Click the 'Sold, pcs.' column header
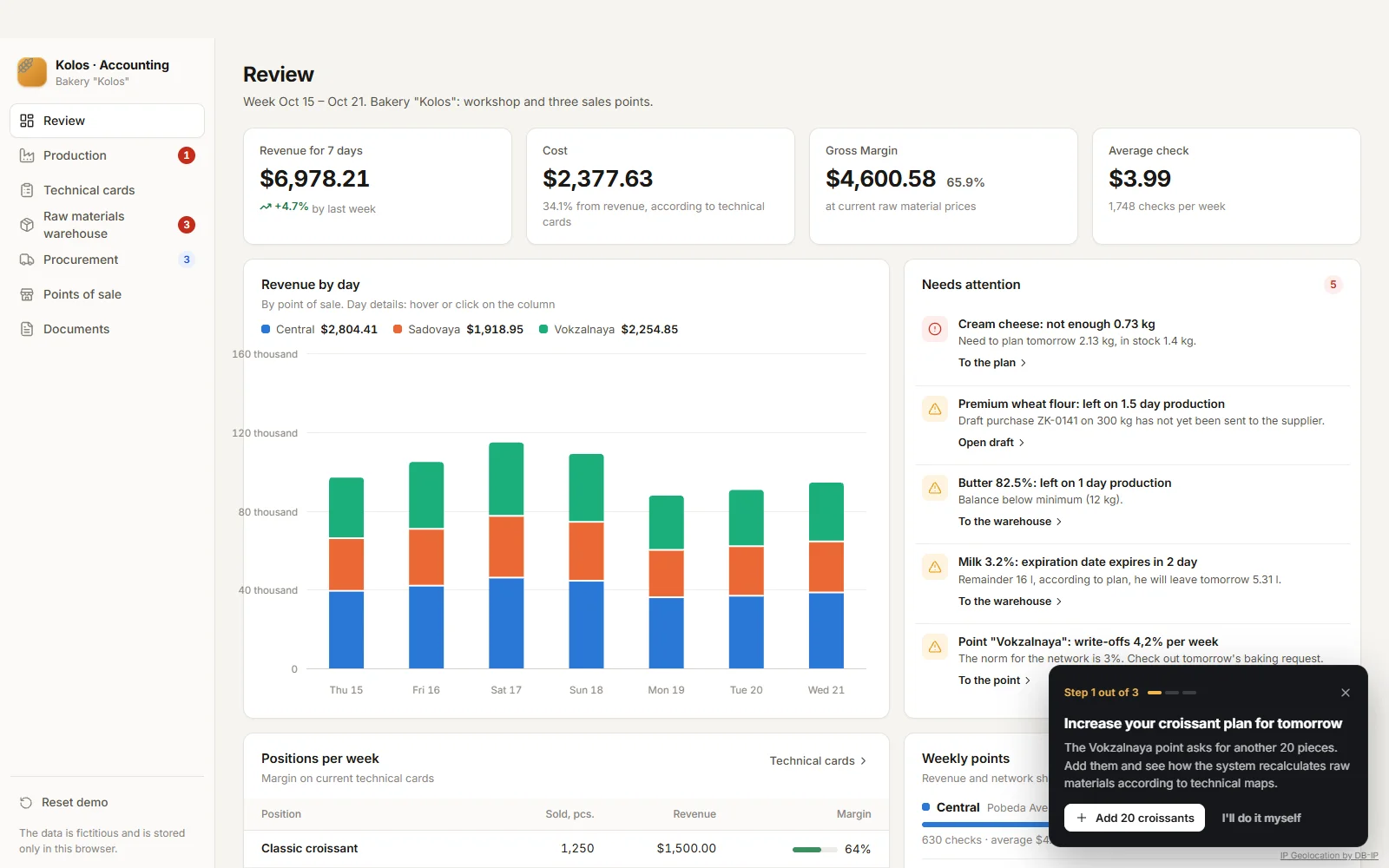Viewport: 1389px width, 868px height. pos(569,814)
